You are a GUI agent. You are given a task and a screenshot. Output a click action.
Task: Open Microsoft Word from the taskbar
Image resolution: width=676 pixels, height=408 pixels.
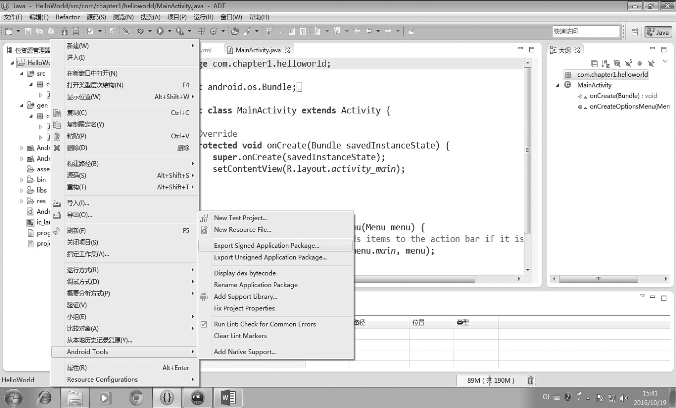pos(228,397)
